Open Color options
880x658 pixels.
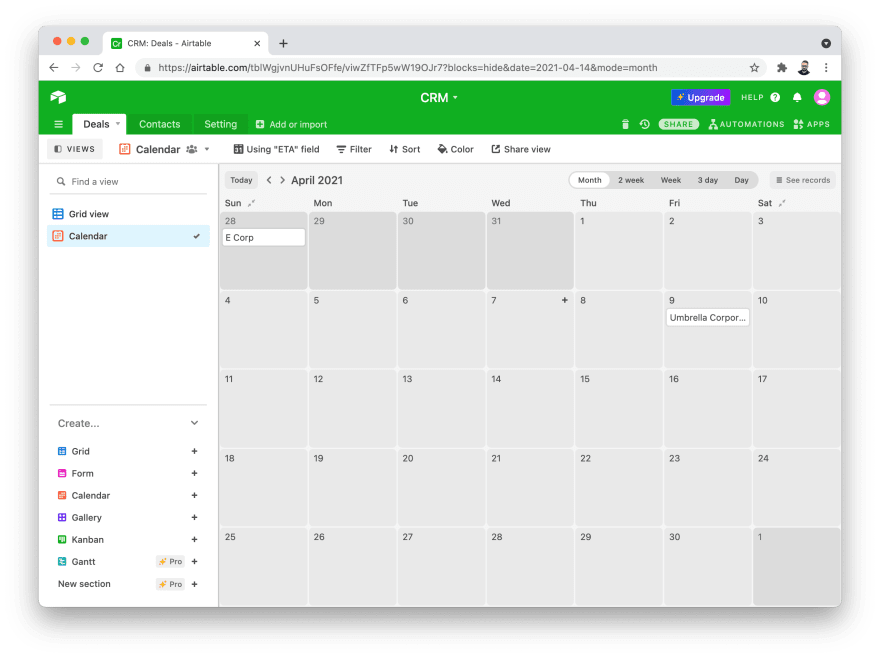455,149
